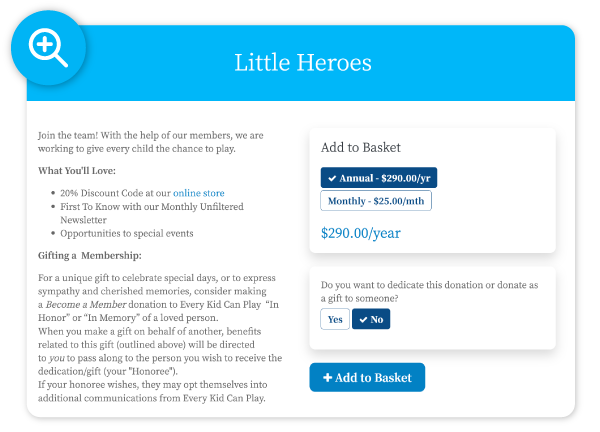Click the Become a Member italic text
The width and height of the screenshot is (600, 432).
point(86,305)
